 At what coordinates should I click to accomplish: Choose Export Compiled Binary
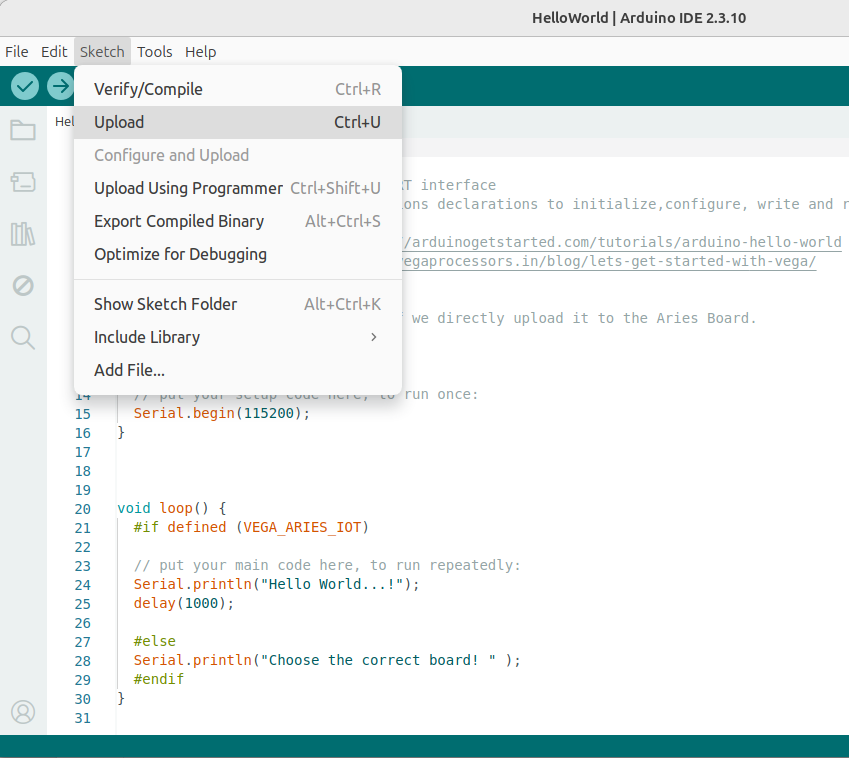238,221
